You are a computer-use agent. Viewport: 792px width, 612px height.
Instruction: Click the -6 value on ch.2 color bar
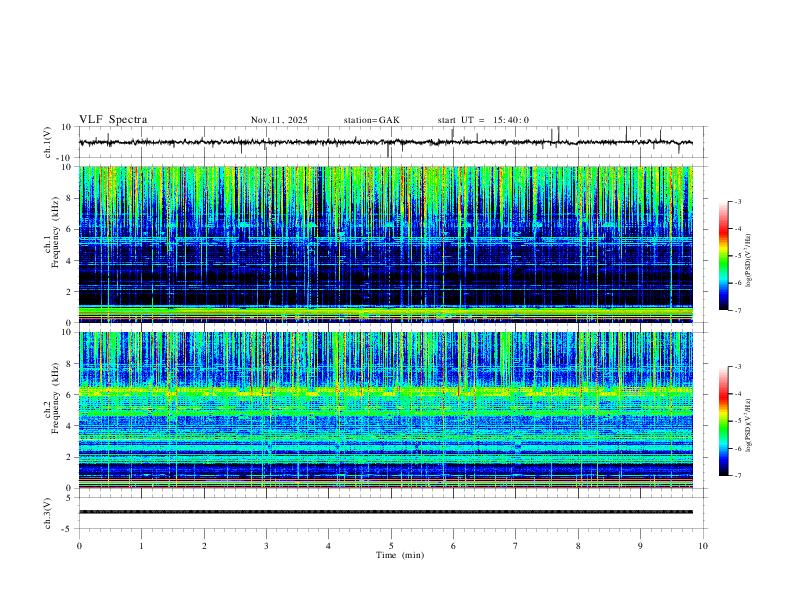[x=738, y=448]
